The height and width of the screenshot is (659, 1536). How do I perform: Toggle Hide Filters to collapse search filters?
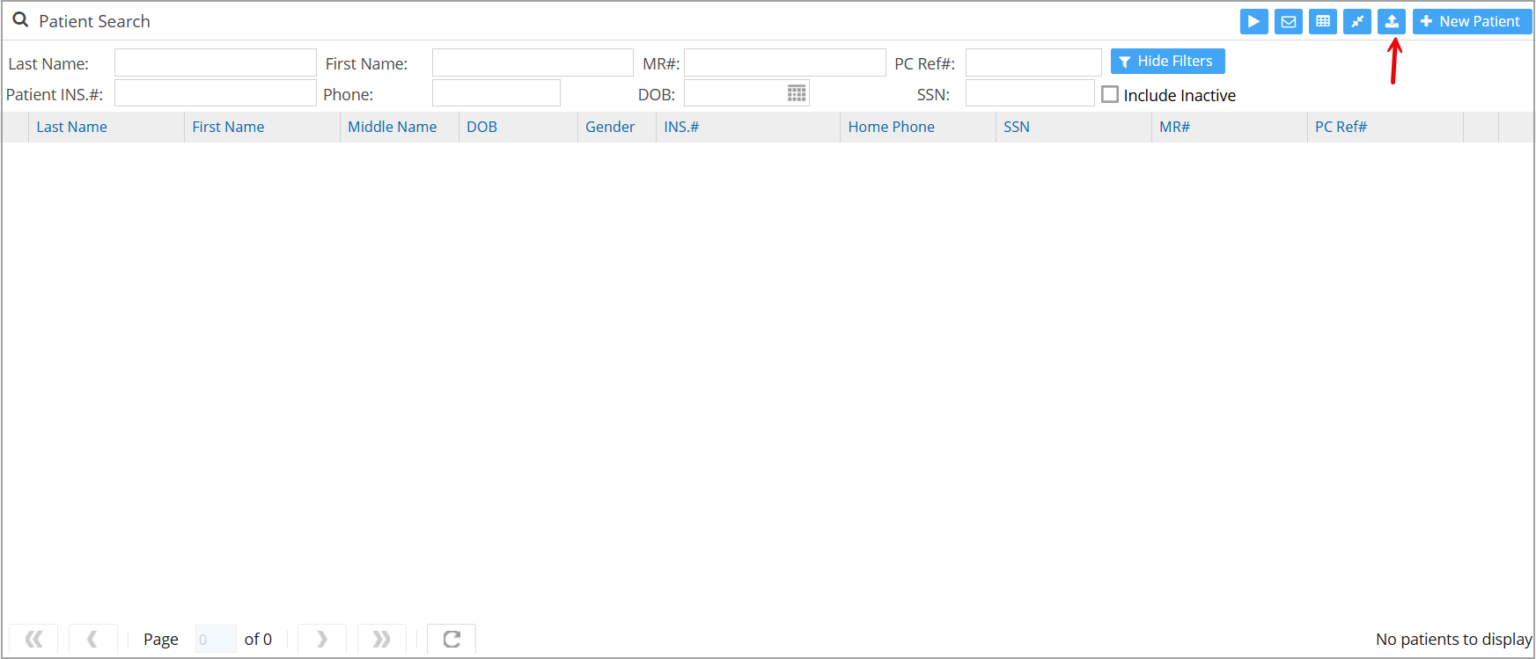1167,61
